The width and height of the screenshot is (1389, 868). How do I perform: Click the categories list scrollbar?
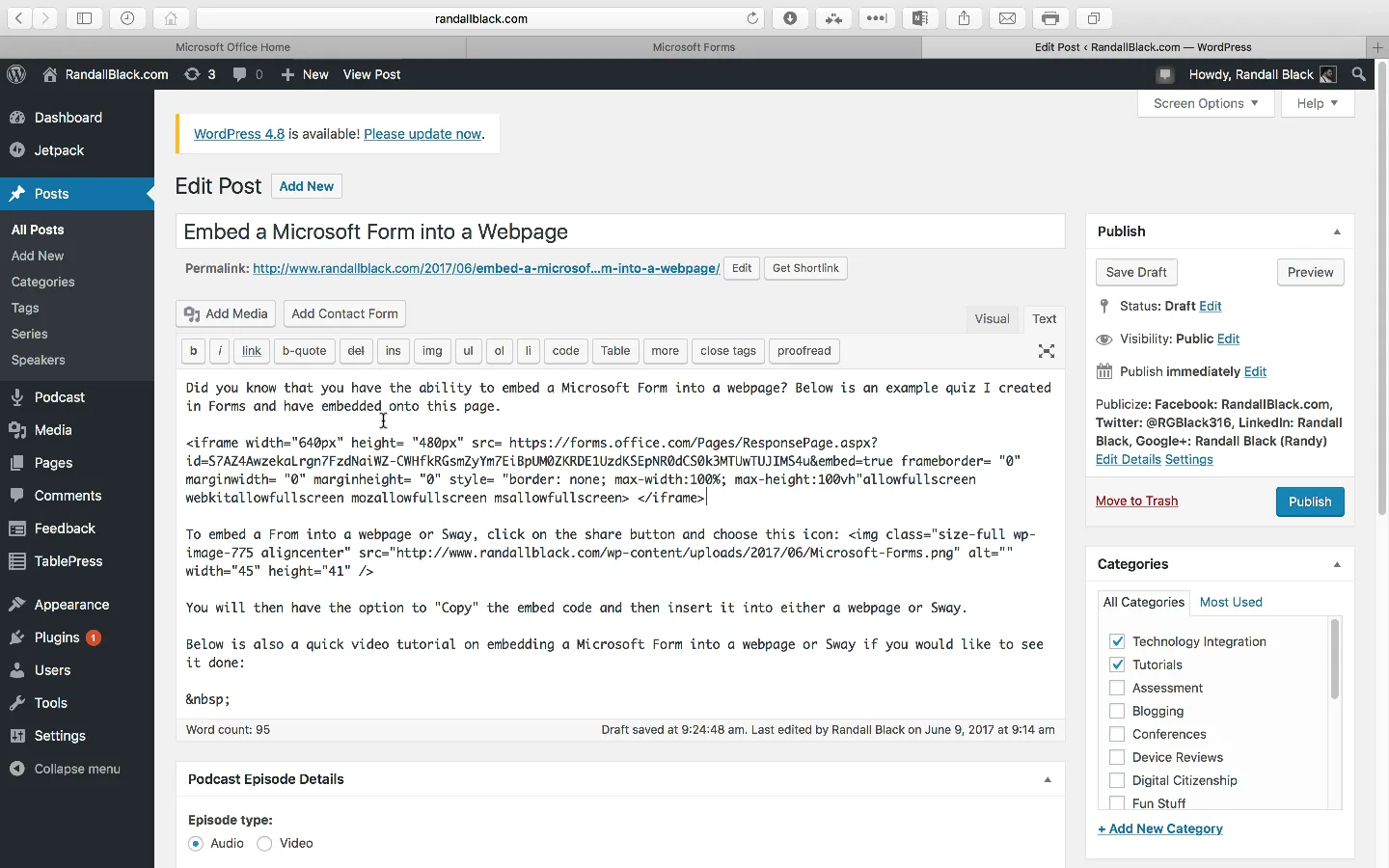[x=1335, y=659]
